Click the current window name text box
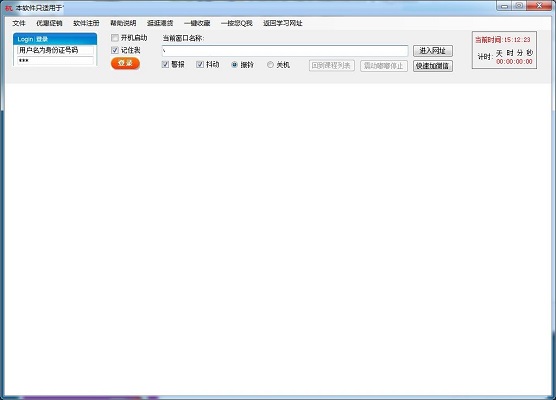The height and width of the screenshot is (400, 556). pos(285,51)
